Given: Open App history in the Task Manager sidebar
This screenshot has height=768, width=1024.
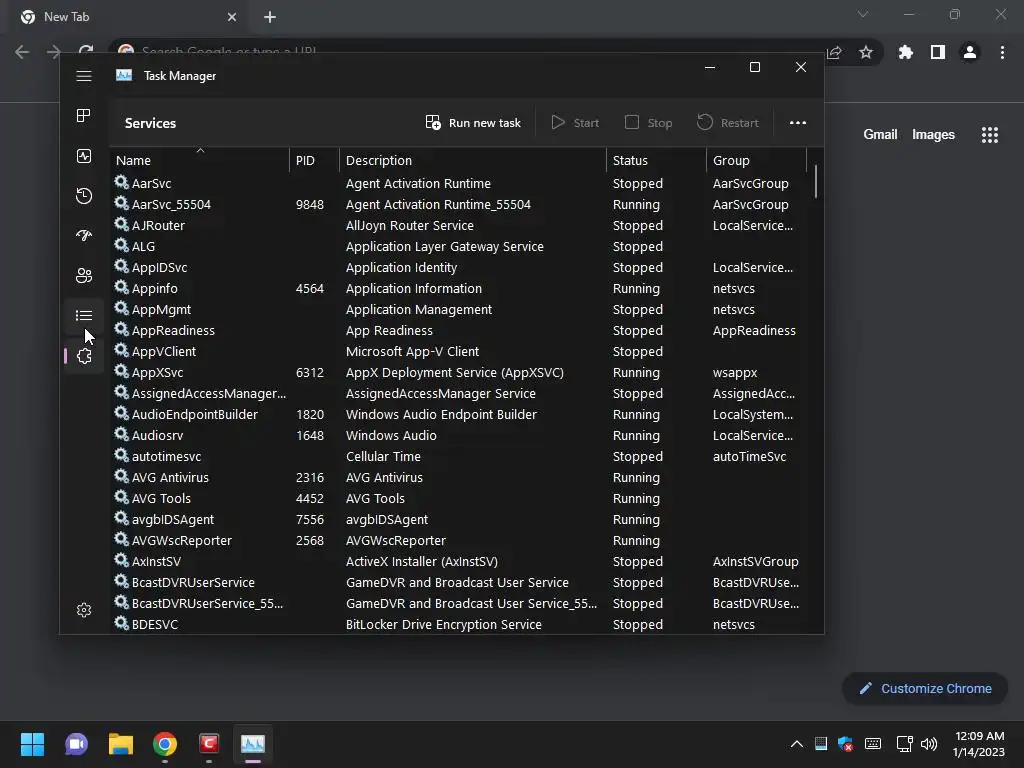Looking at the screenshot, I should tap(84, 195).
